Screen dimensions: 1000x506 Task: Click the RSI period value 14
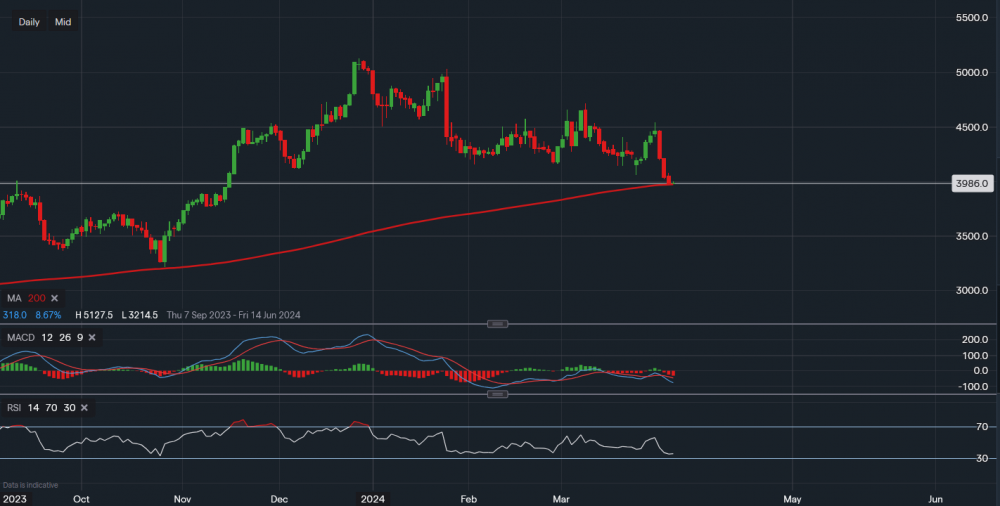tap(32, 408)
